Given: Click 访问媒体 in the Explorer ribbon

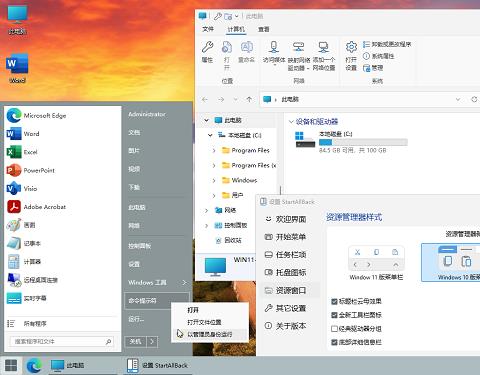Looking at the screenshot, I should click(274, 52).
